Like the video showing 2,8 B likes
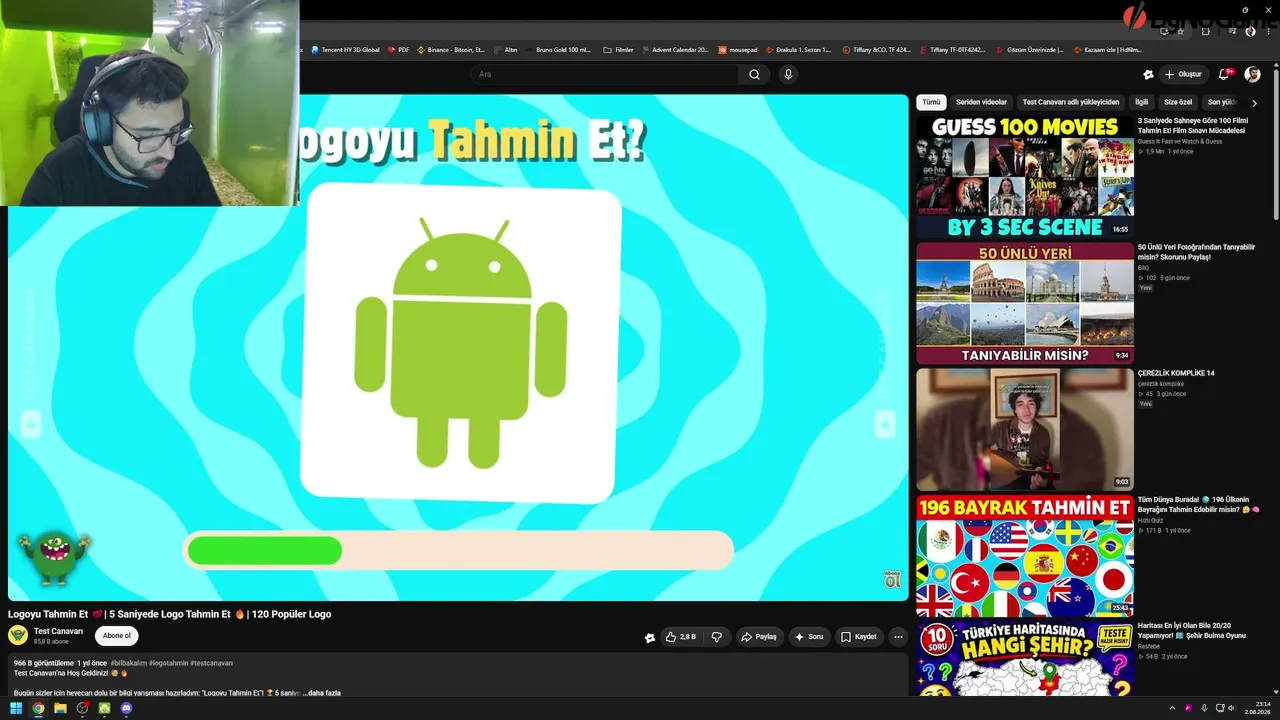The height and width of the screenshot is (720, 1280). pyautogui.click(x=681, y=637)
